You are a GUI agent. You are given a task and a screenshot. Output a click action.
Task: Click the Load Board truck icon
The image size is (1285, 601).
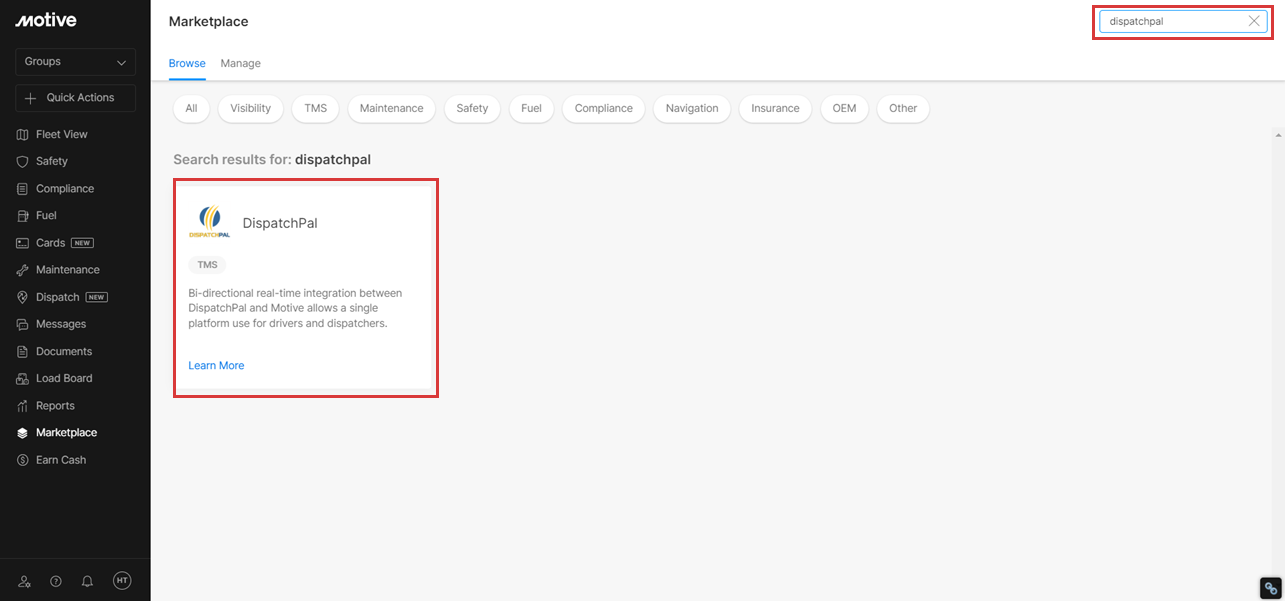pos(23,379)
